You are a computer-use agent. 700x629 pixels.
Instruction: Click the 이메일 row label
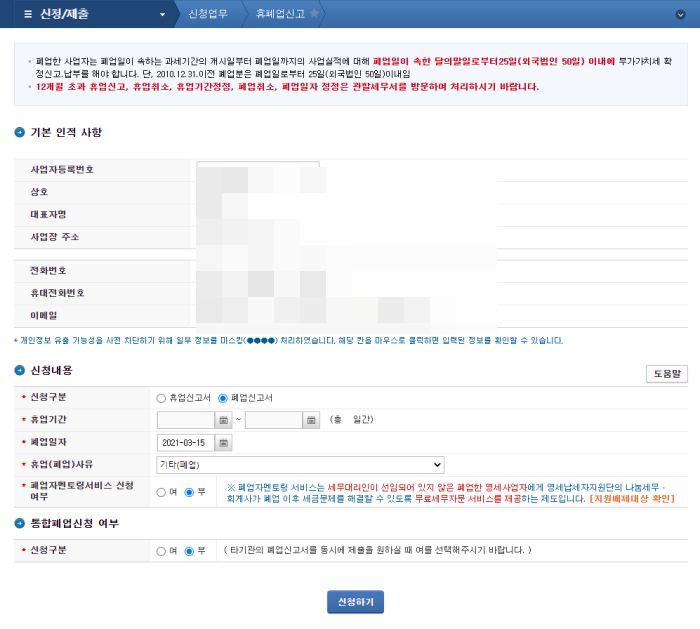click(44, 316)
